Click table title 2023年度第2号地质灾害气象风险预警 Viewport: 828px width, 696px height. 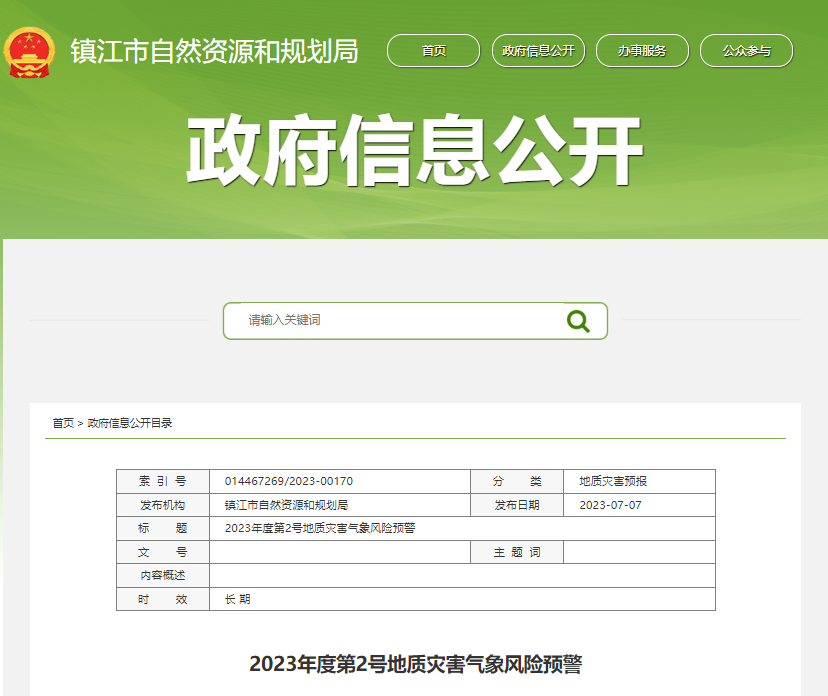[x=320, y=528]
